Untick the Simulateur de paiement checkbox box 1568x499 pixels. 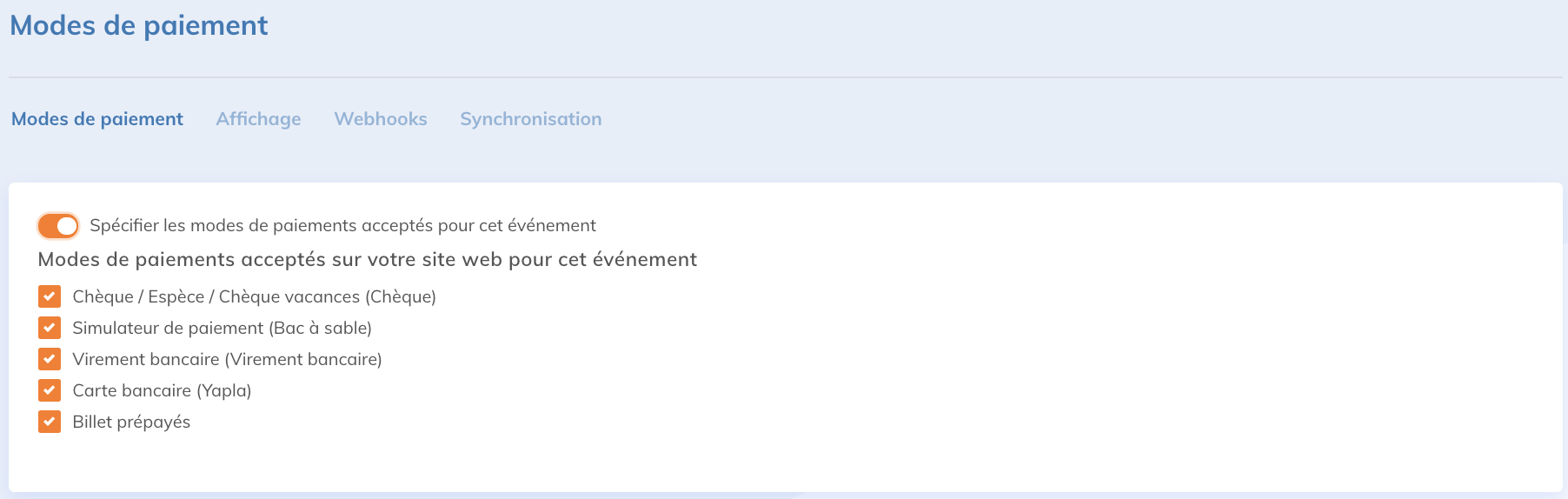point(50,329)
